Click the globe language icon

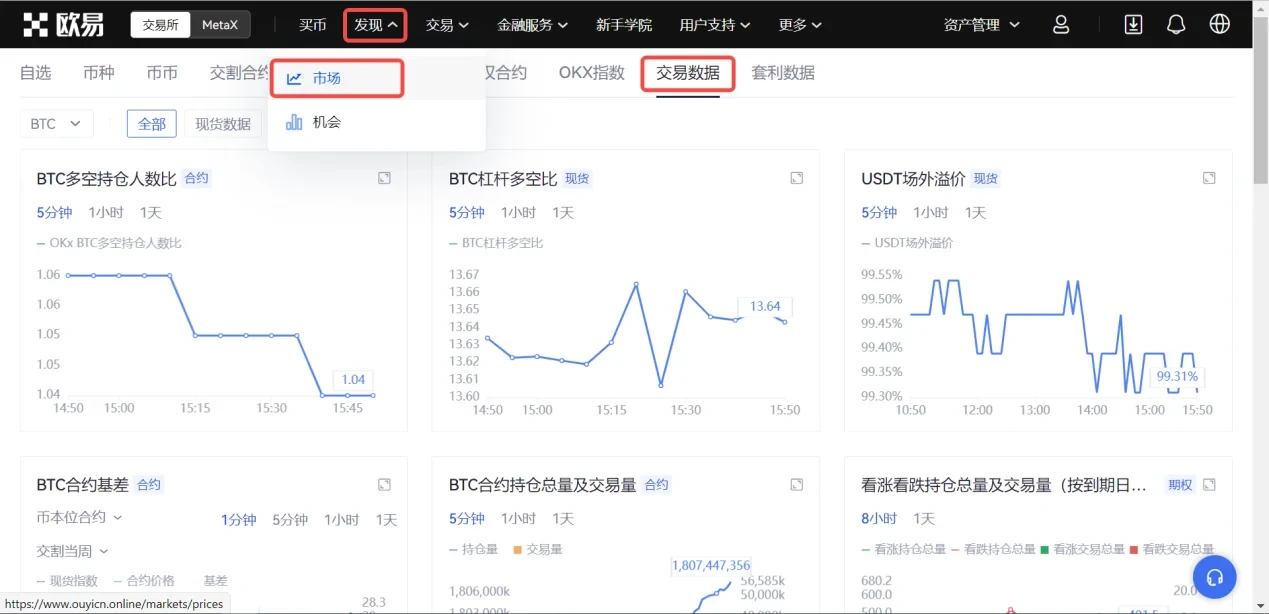[1219, 25]
